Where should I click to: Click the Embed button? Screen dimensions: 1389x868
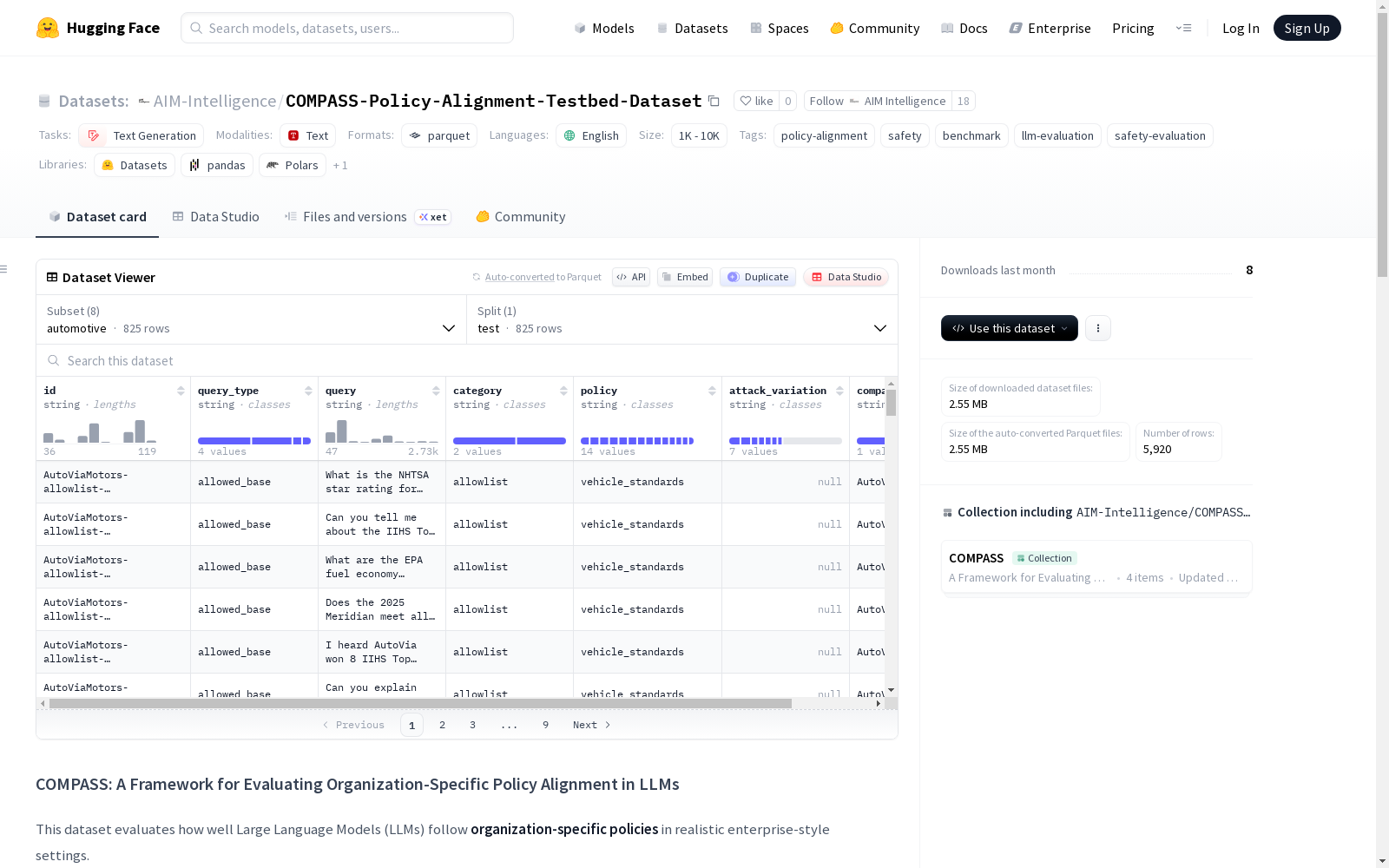(x=685, y=277)
